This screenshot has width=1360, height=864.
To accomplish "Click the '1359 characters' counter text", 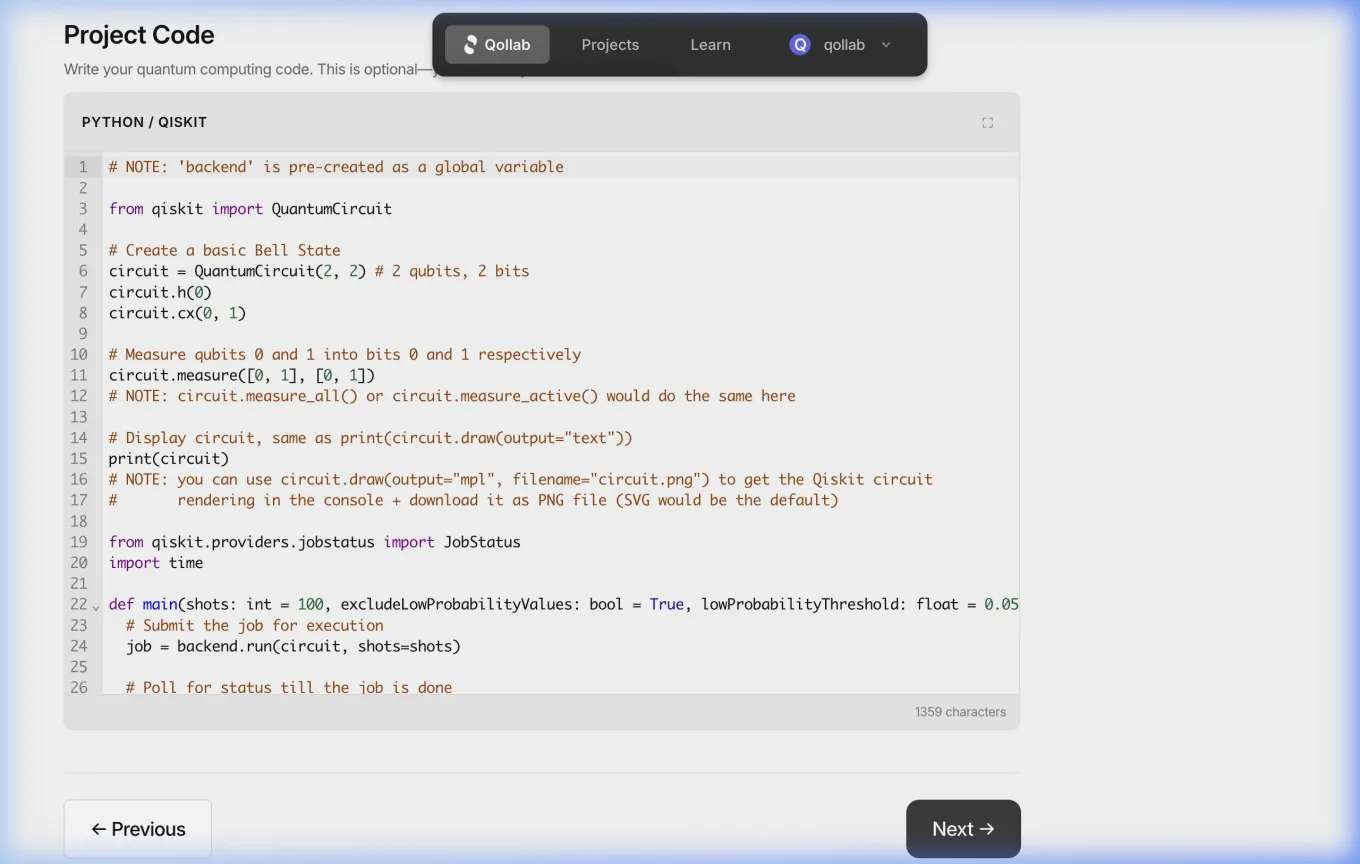I will [x=960, y=712].
